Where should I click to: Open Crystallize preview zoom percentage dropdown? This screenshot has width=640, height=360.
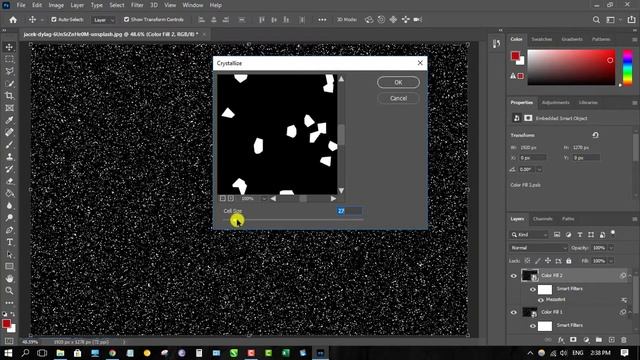click(264, 199)
